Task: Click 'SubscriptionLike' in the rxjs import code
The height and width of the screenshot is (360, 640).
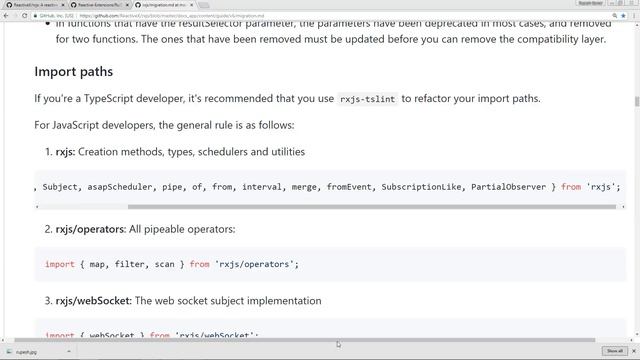Action: tap(421, 187)
